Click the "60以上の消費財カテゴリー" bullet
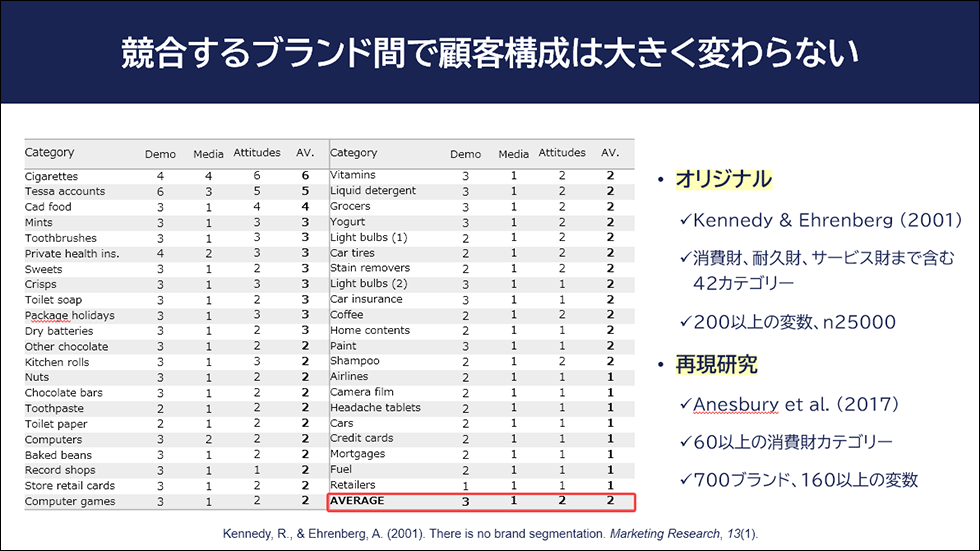This screenshot has width=980, height=551. click(x=792, y=442)
